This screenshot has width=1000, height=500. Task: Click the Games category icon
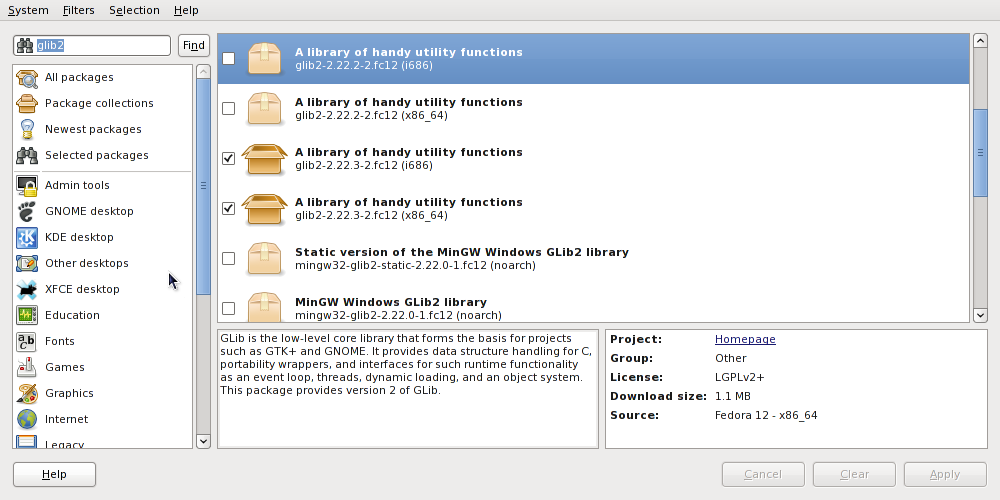[x=27, y=368]
